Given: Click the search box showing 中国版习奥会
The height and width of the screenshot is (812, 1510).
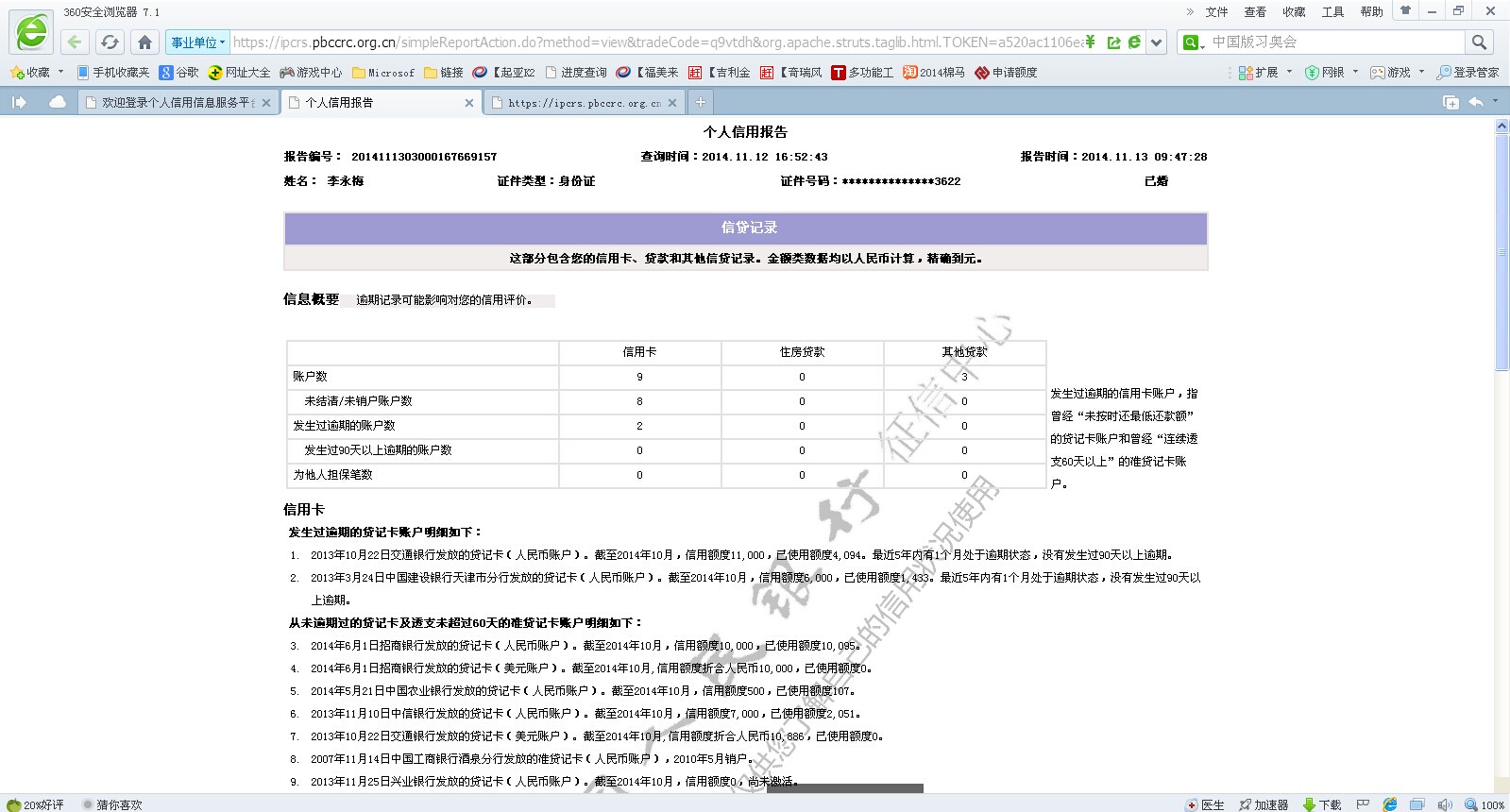Looking at the screenshot, I should pos(1335,42).
